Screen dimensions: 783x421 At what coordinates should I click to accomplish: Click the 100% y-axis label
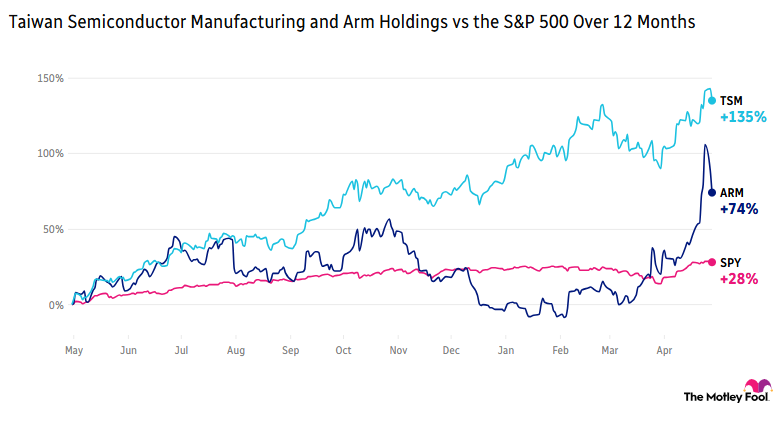[x=51, y=154]
